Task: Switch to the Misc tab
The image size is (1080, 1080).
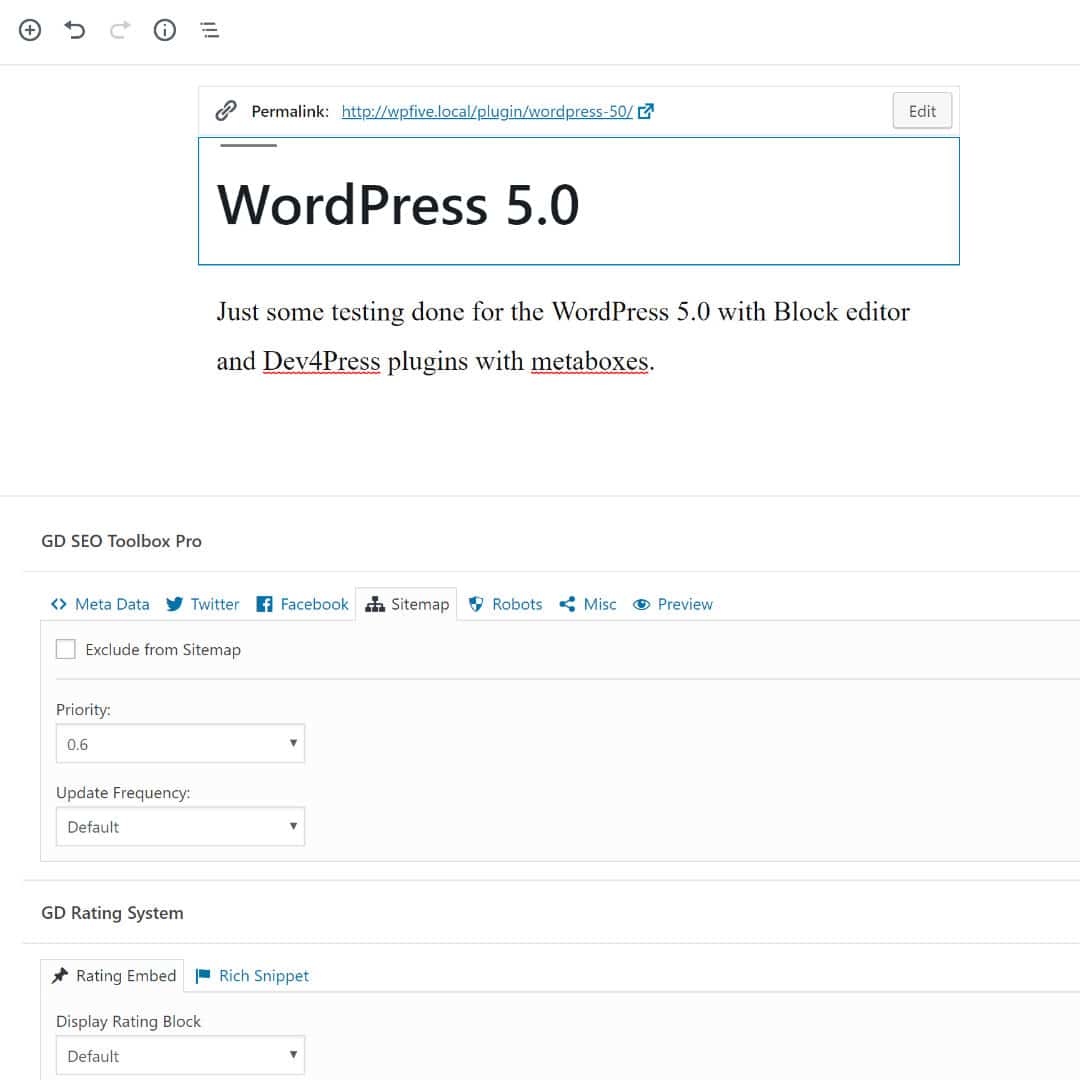Action: click(x=588, y=604)
